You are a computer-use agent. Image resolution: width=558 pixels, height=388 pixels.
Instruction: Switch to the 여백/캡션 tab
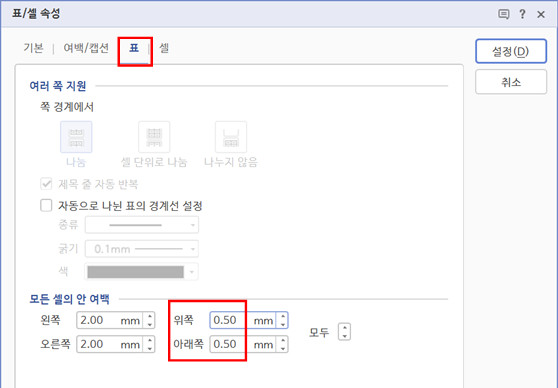point(86,48)
